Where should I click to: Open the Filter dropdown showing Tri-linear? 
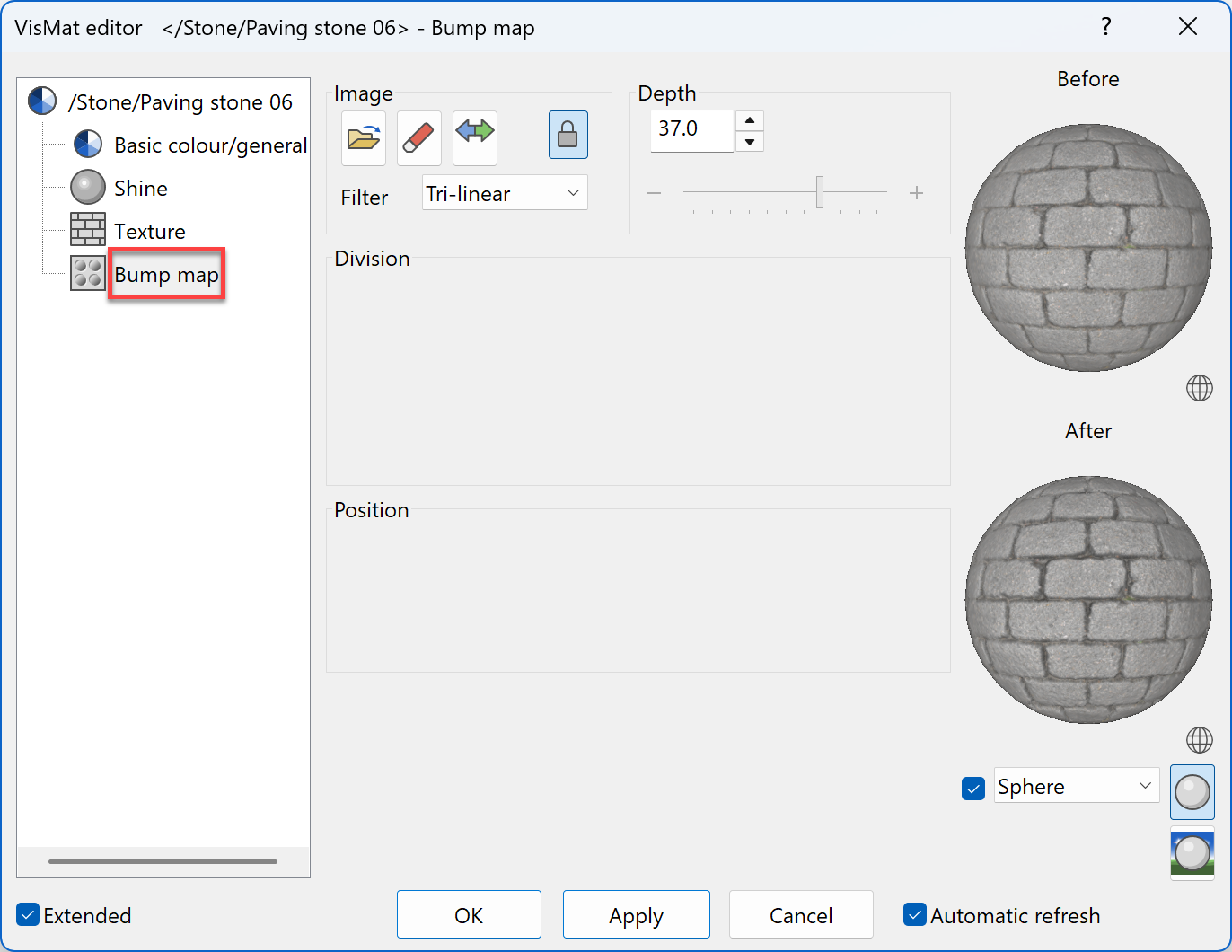click(x=504, y=192)
